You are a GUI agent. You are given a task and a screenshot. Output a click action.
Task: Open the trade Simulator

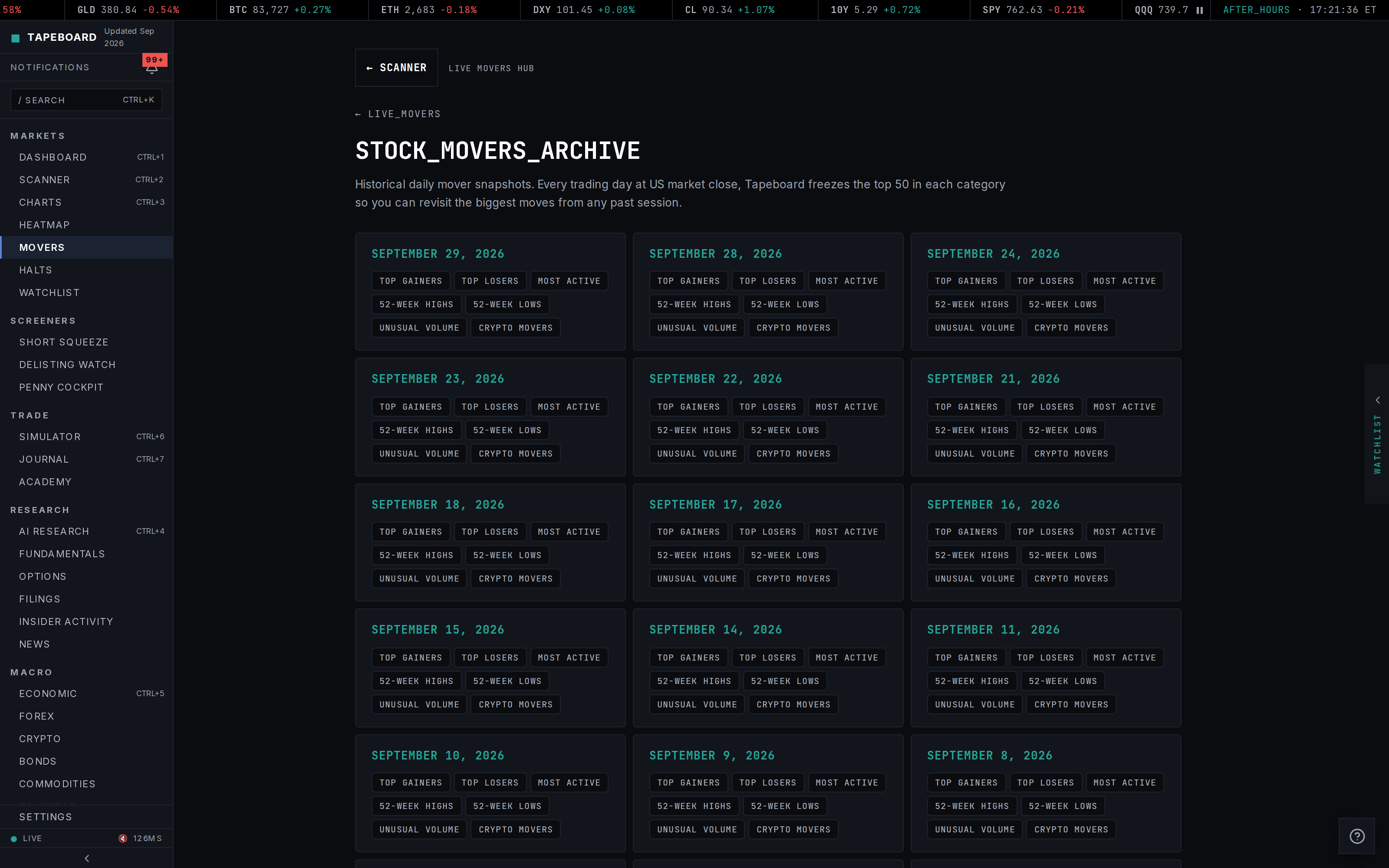[x=87, y=437]
